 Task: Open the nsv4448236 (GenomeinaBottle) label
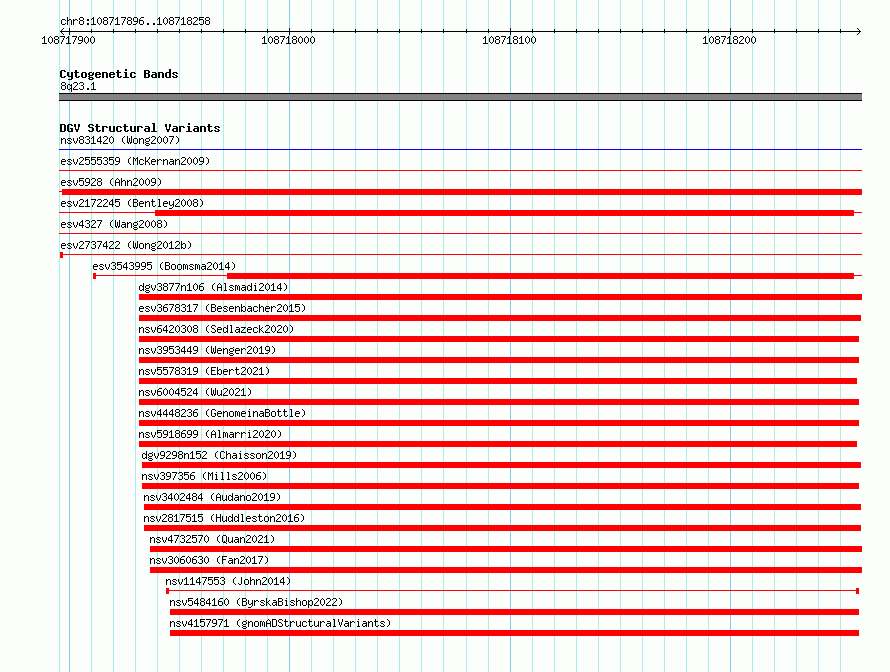click(x=222, y=413)
